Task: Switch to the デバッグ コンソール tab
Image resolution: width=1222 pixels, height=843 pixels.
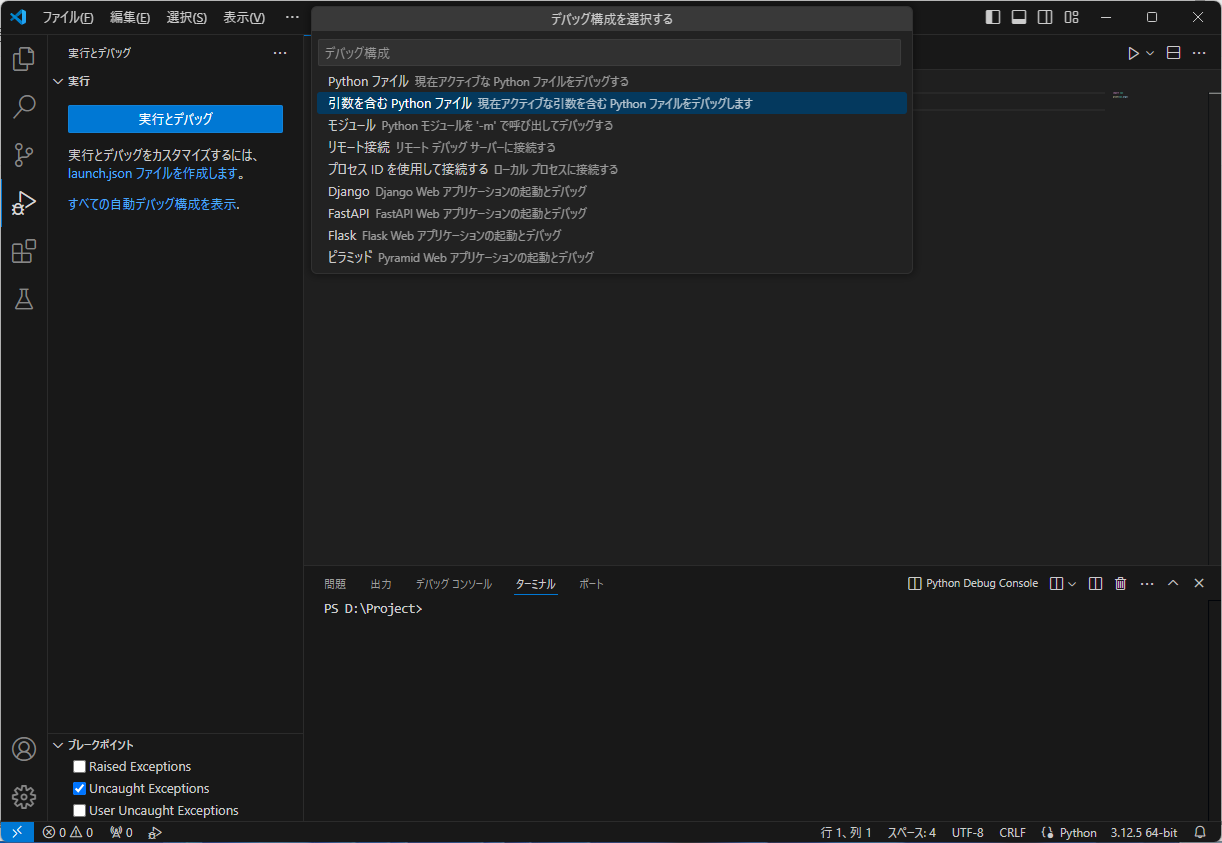Action: pyautogui.click(x=453, y=583)
